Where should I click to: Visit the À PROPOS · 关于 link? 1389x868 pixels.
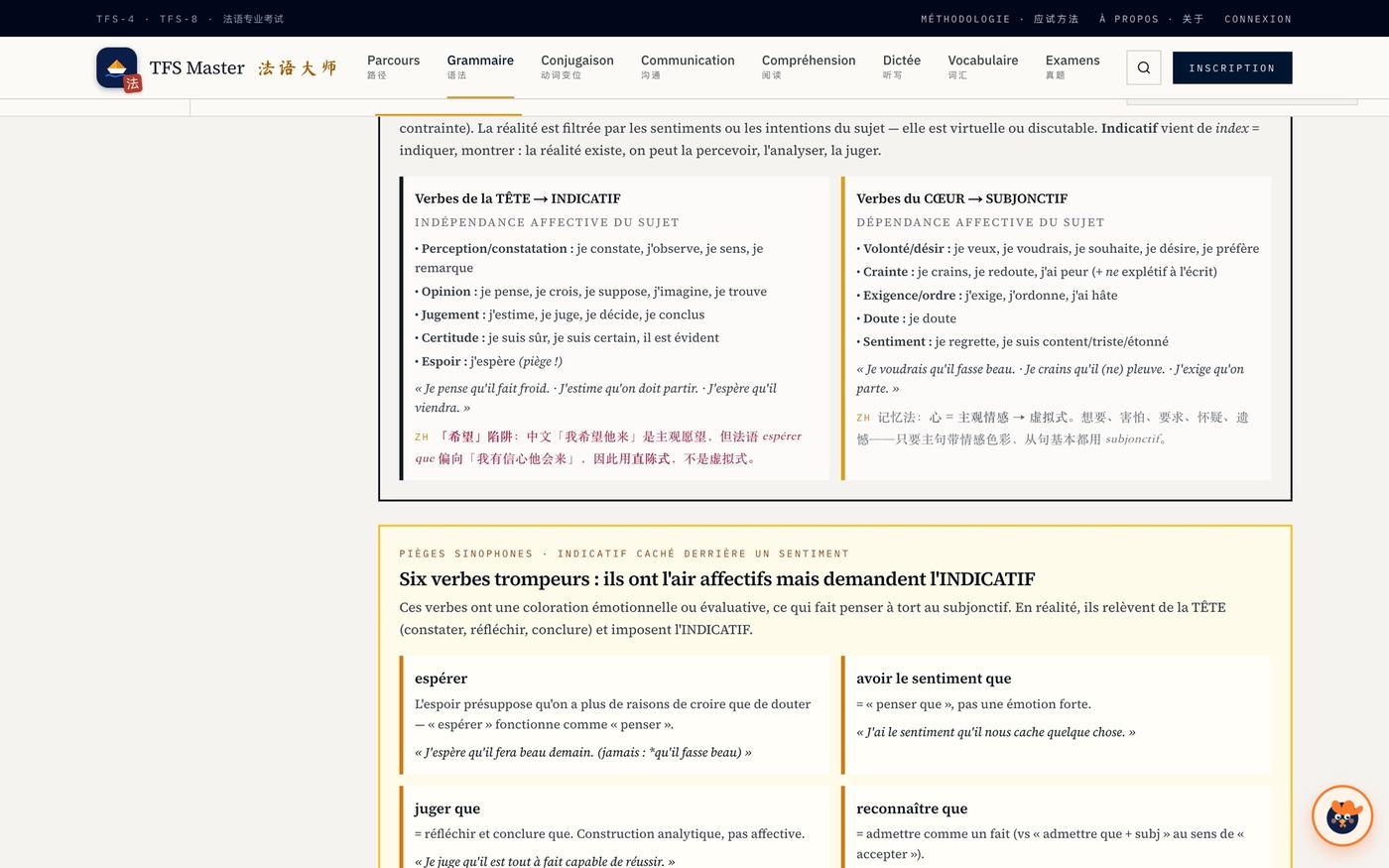pyautogui.click(x=1152, y=19)
